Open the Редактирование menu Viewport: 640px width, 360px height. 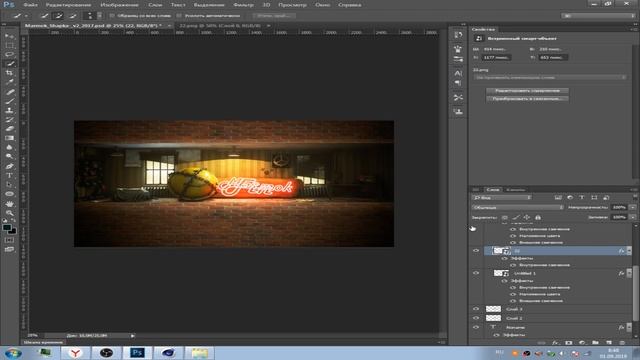[x=68, y=5]
